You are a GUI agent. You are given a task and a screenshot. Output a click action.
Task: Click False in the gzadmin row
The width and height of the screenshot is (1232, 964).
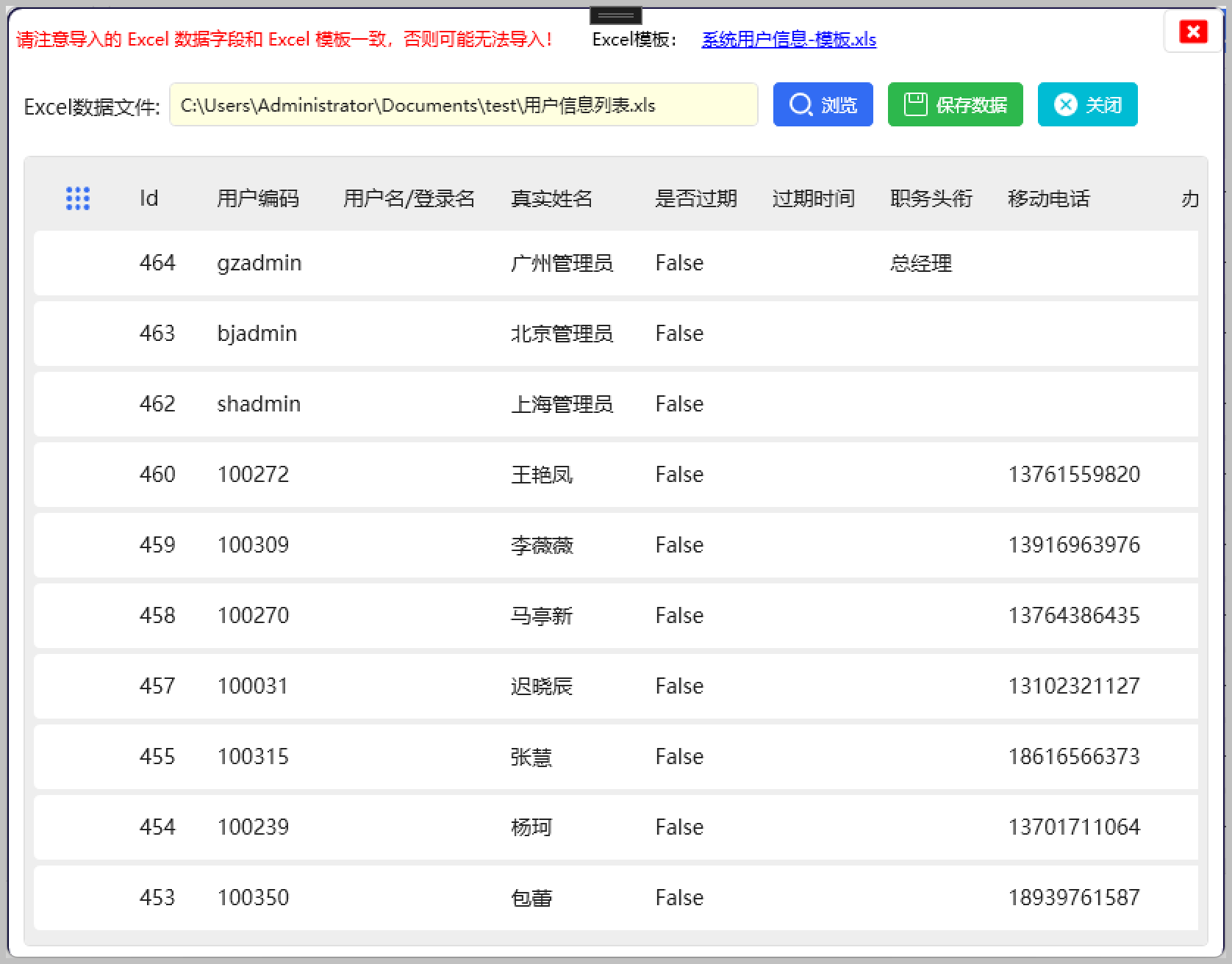679,263
